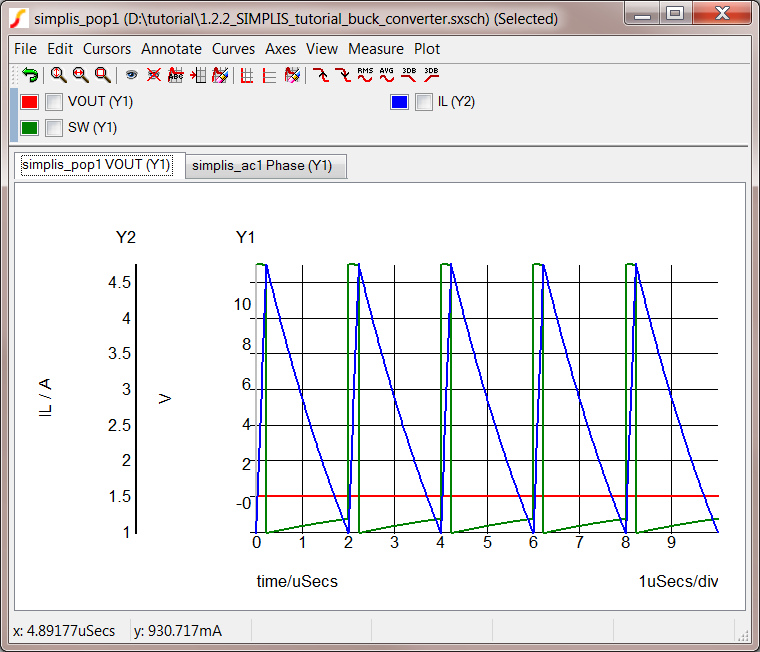Click the V axis unit label

(x=165, y=399)
